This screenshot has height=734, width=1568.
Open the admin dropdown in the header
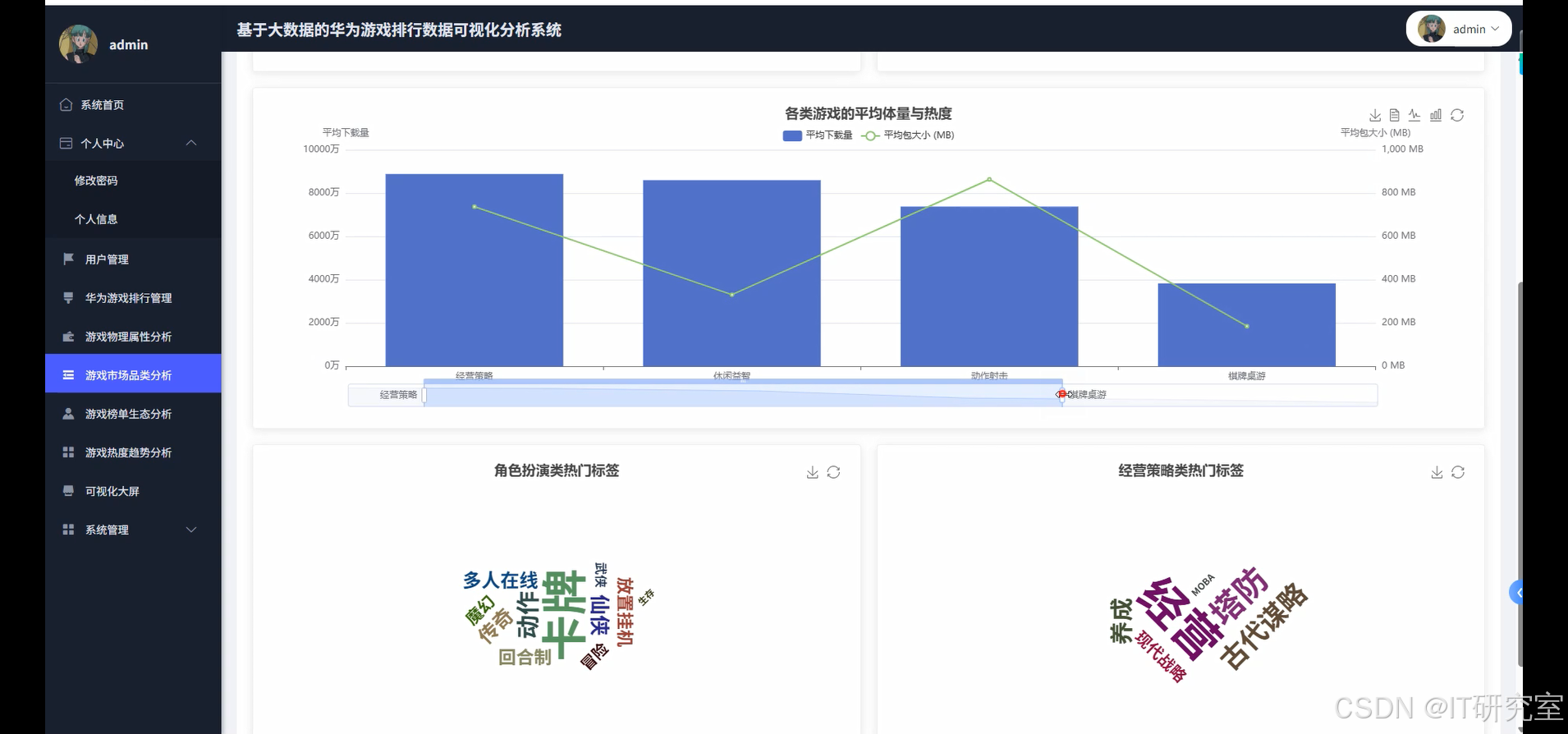coord(1459,29)
